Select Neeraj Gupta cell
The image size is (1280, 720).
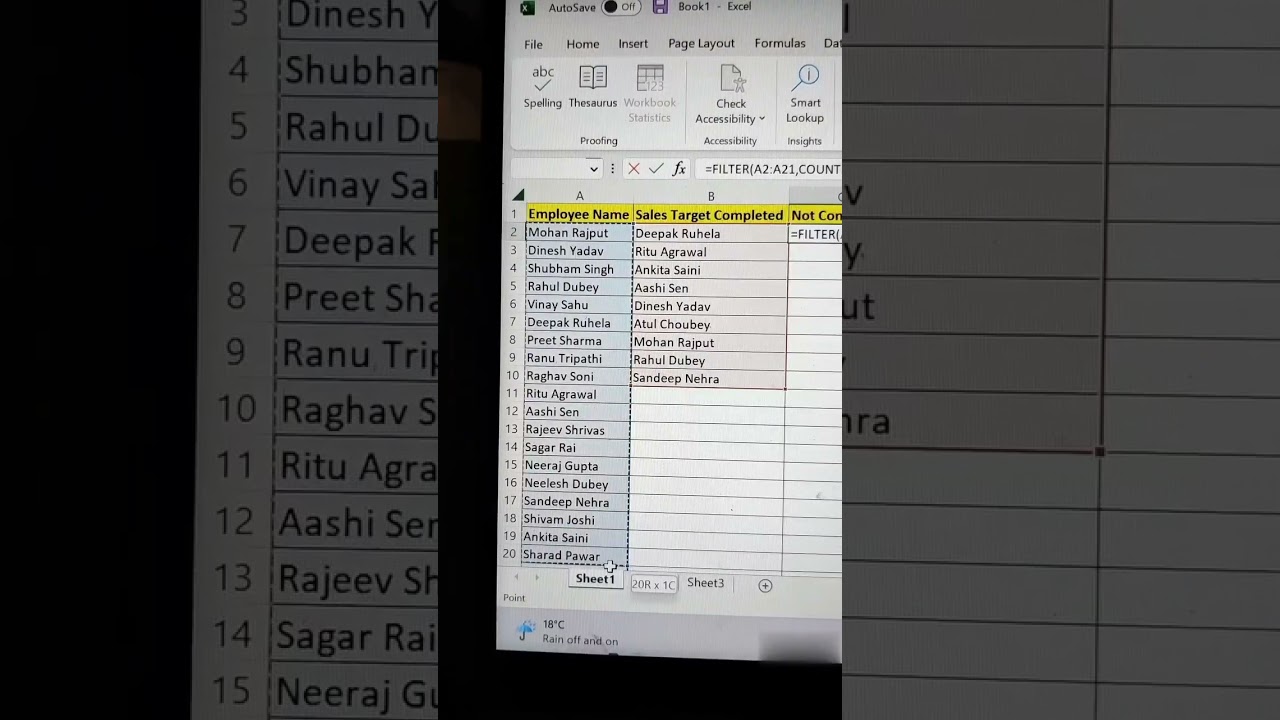(576, 466)
